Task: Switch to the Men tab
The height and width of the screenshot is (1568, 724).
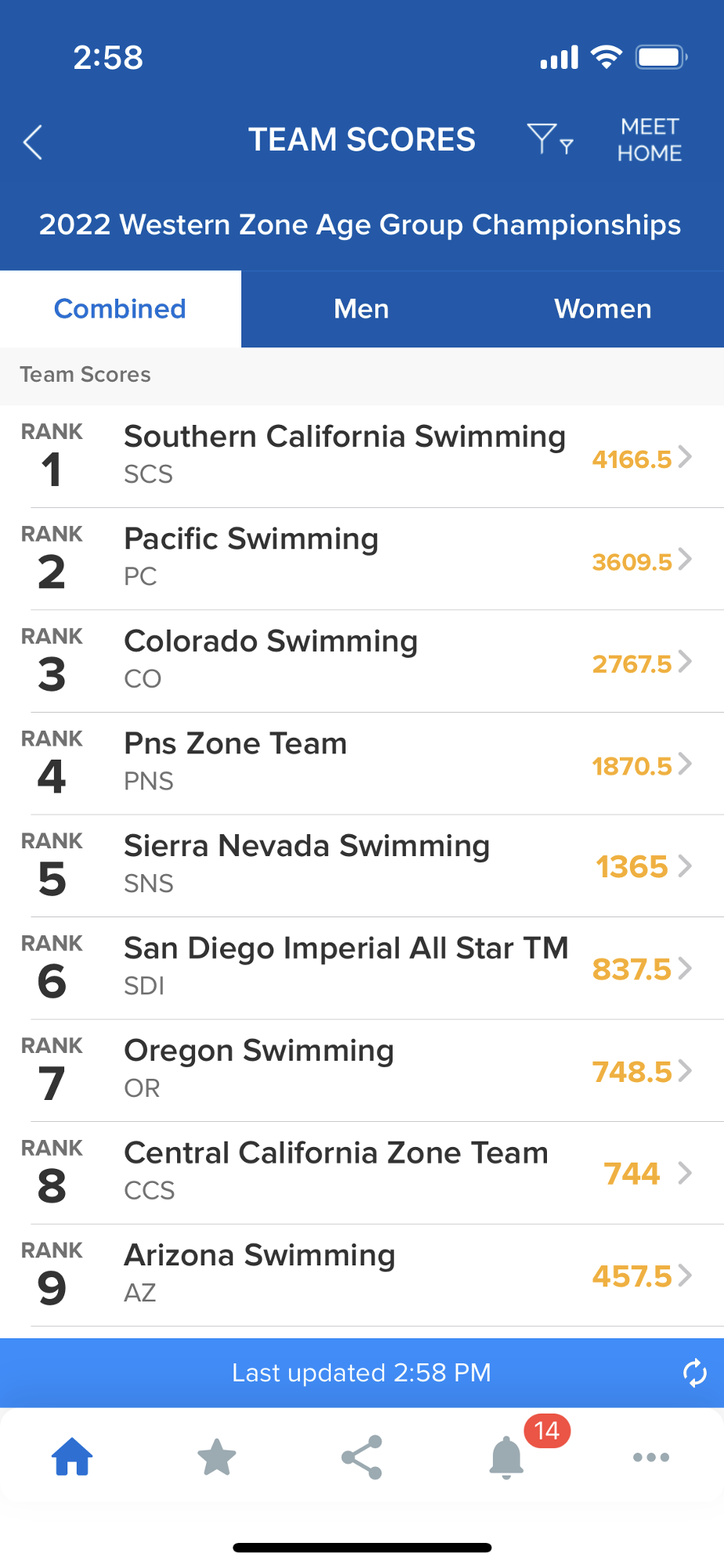Action: tap(361, 309)
